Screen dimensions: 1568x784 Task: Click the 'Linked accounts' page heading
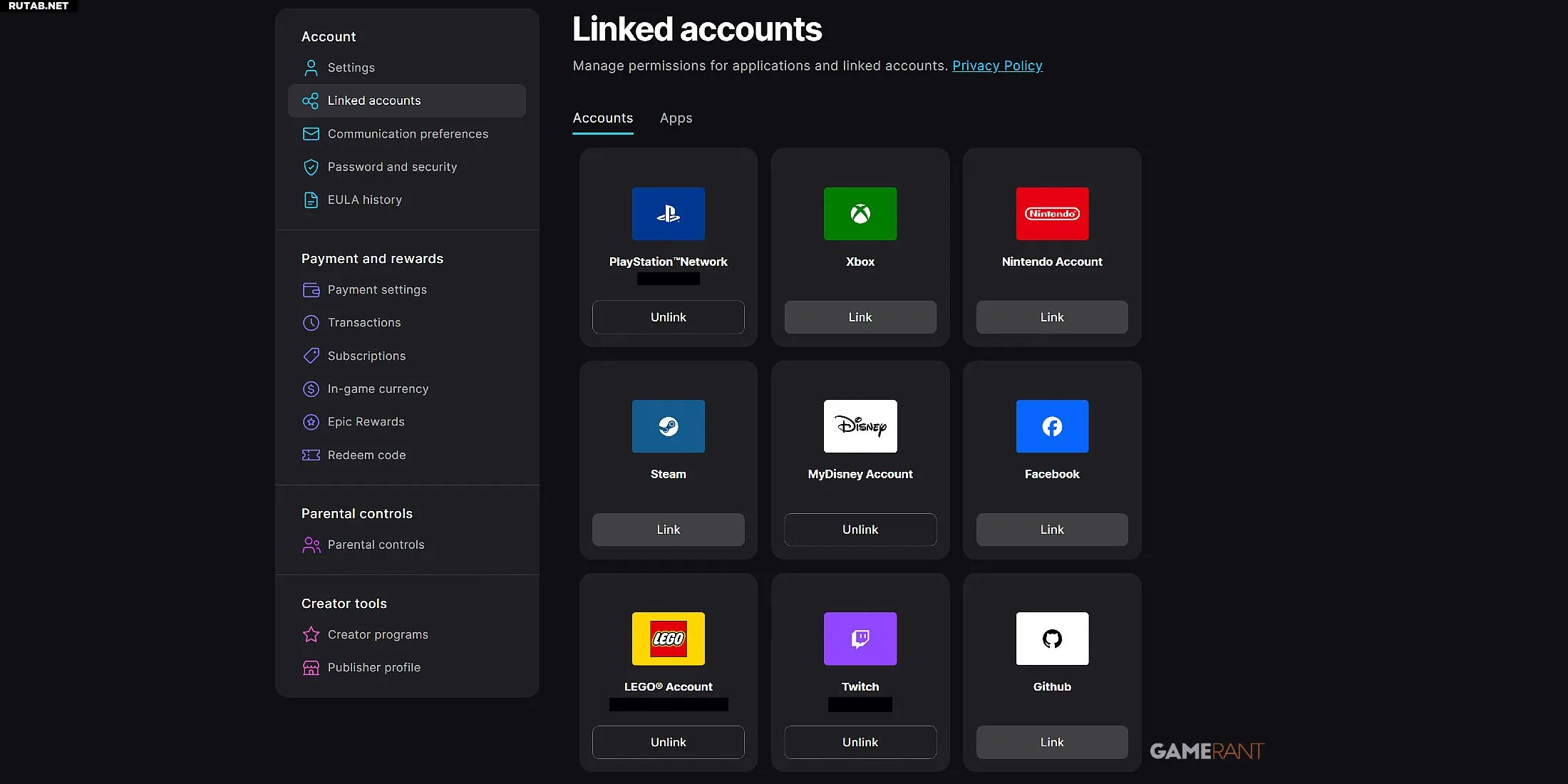pyautogui.click(x=697, y=29)
